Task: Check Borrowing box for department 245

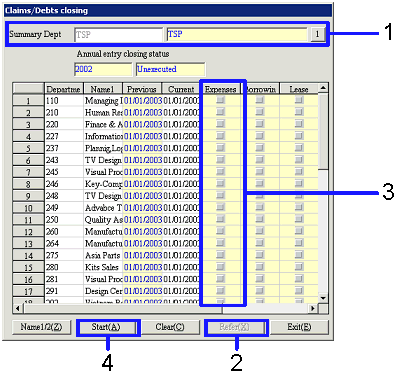Action: click(260, 172)
